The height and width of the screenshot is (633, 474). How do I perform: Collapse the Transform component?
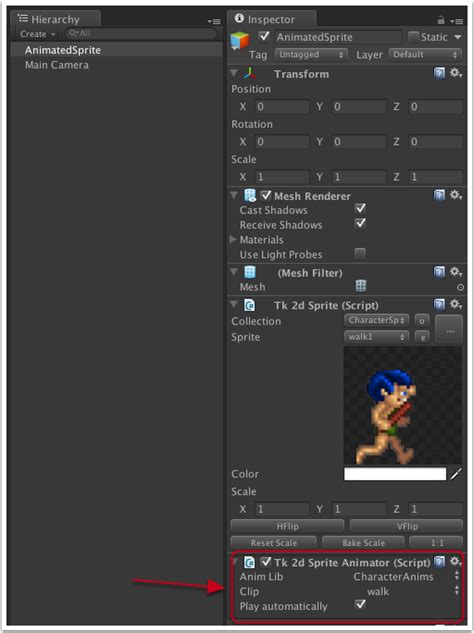[234, 73]
